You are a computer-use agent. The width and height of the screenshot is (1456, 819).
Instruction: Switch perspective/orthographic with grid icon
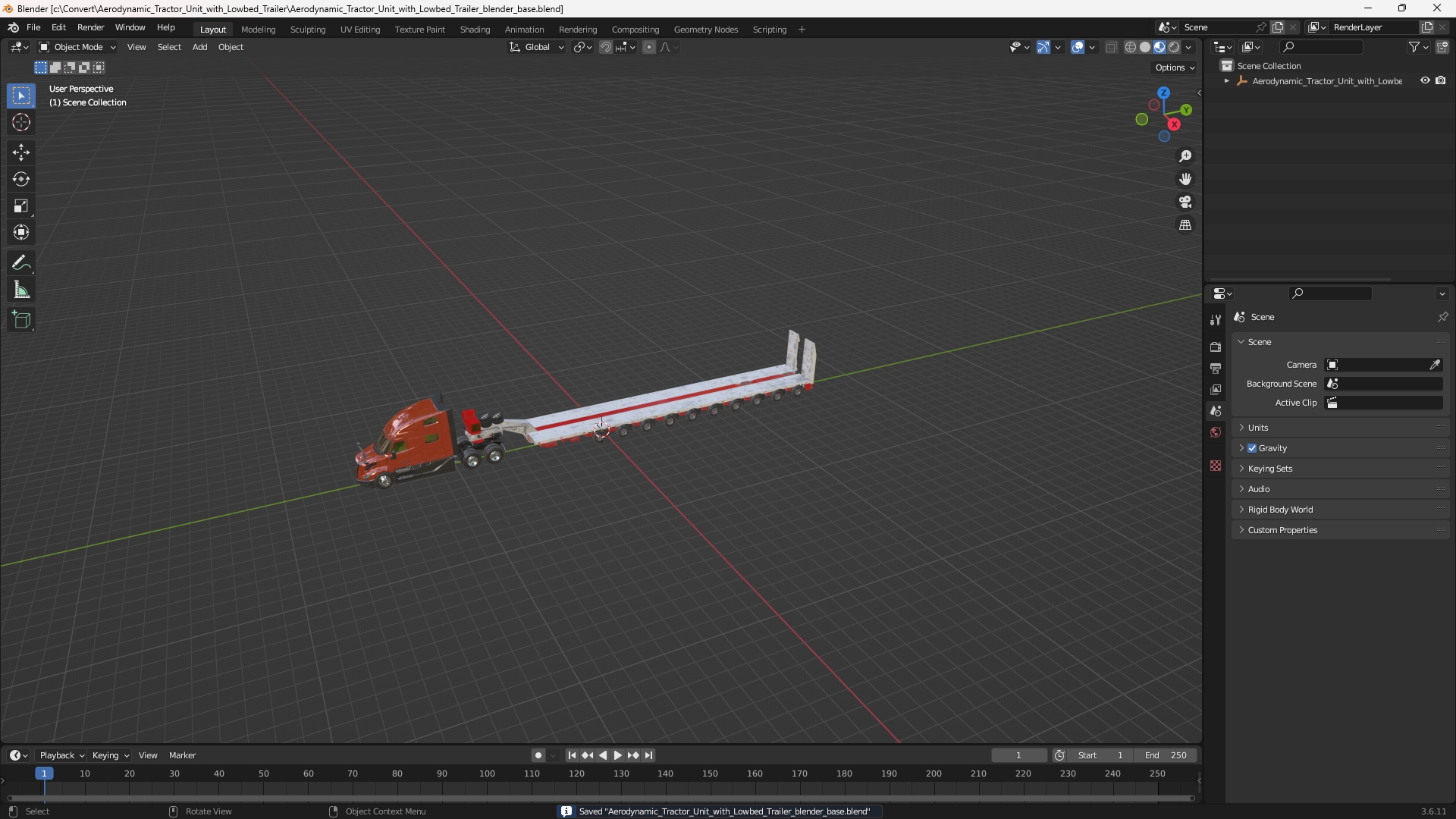1185,225
